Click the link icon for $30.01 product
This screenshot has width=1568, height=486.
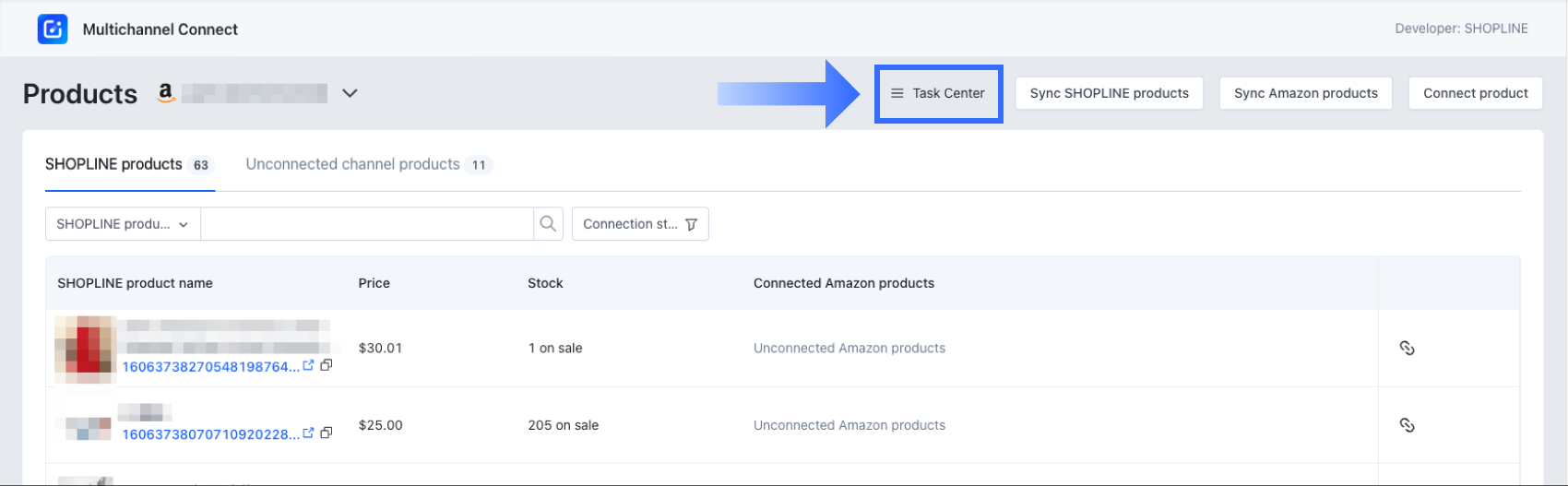coord(1407,348)
